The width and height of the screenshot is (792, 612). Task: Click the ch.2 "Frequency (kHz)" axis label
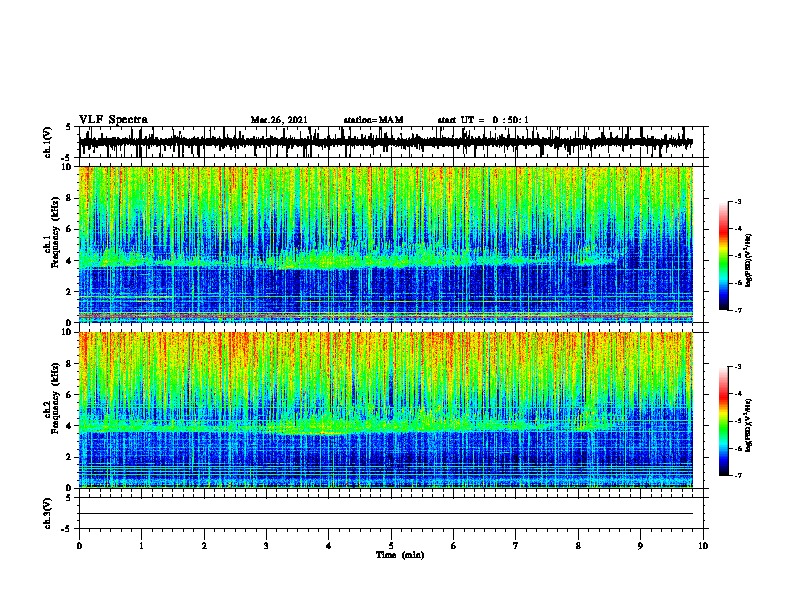[55, 398]
